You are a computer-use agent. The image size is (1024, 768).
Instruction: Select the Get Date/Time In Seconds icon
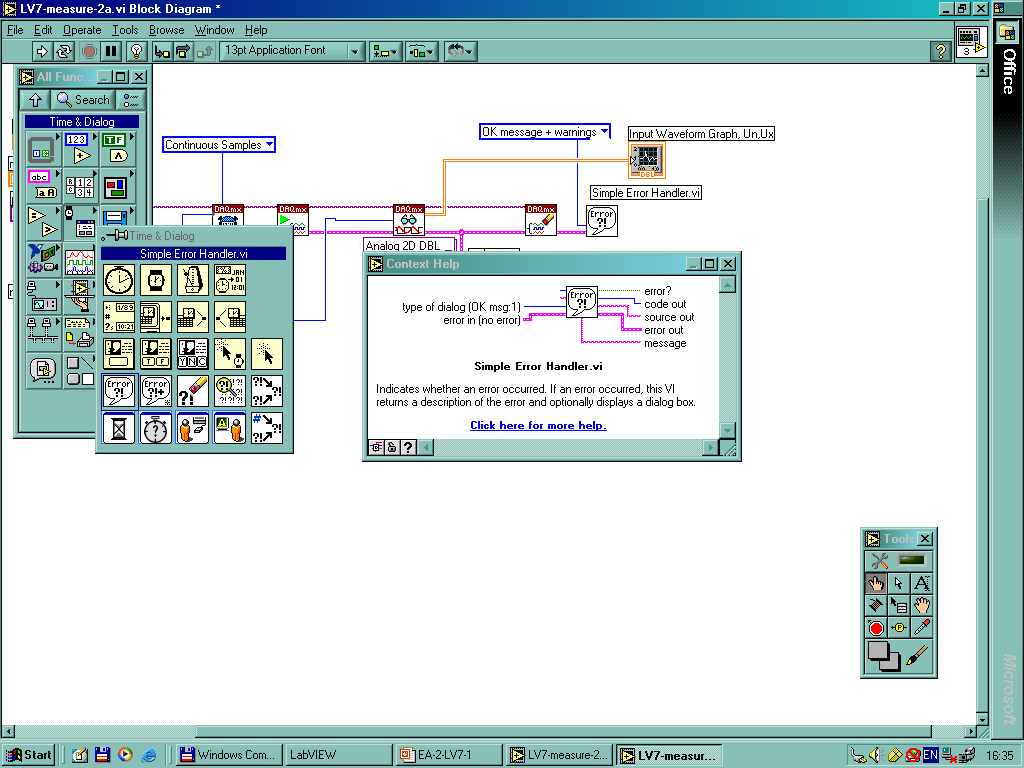pos(230,280)
